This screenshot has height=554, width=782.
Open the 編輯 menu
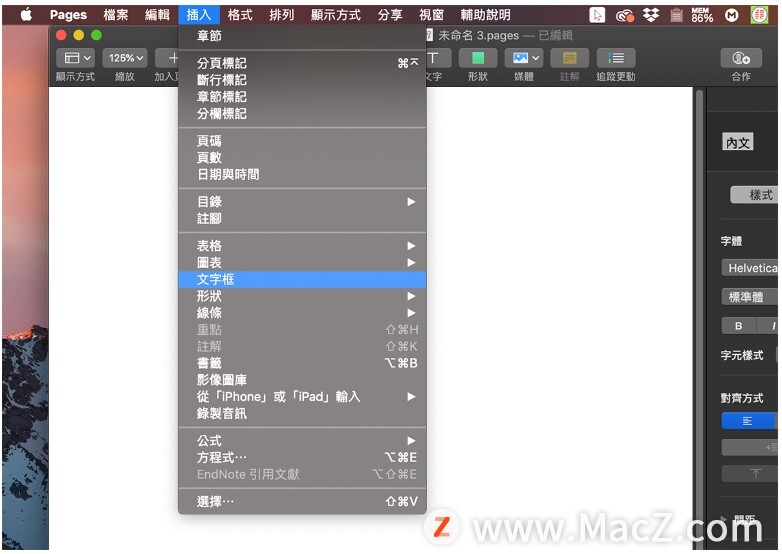(x=157, y=15)
